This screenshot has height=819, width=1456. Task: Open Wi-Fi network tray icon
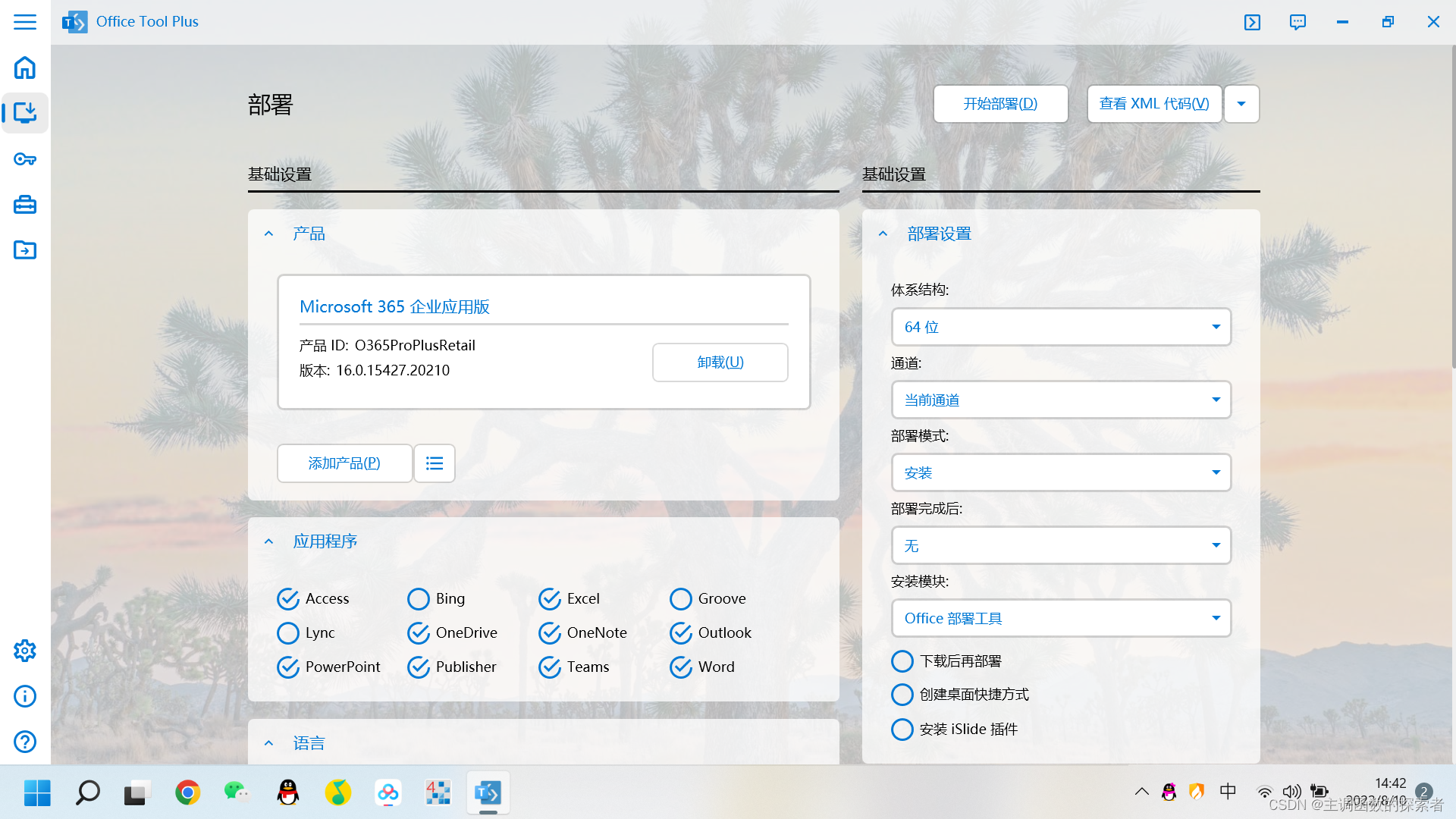1264,792
